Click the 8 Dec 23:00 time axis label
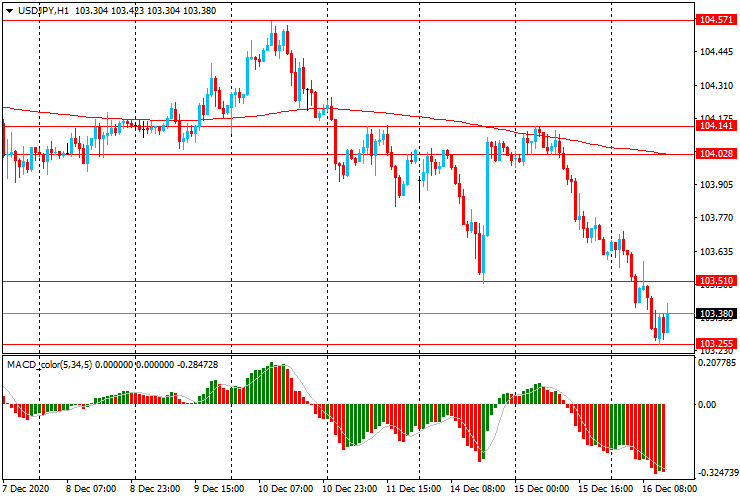This screenshot has height=500, width=740. coord(155,488)
